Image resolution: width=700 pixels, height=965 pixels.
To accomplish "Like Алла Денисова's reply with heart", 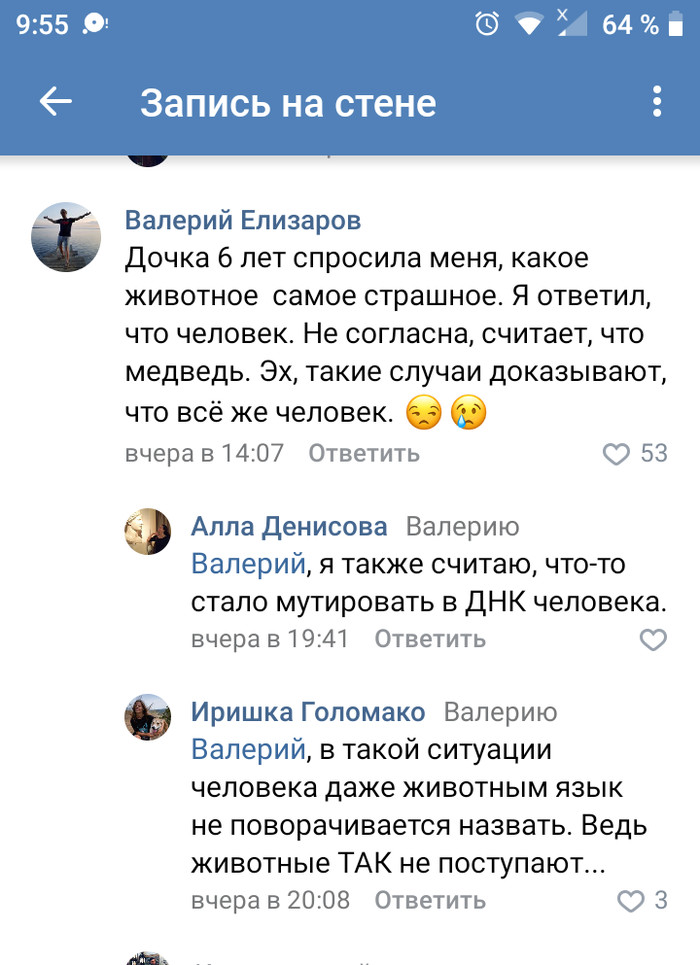I will [653, 639].
